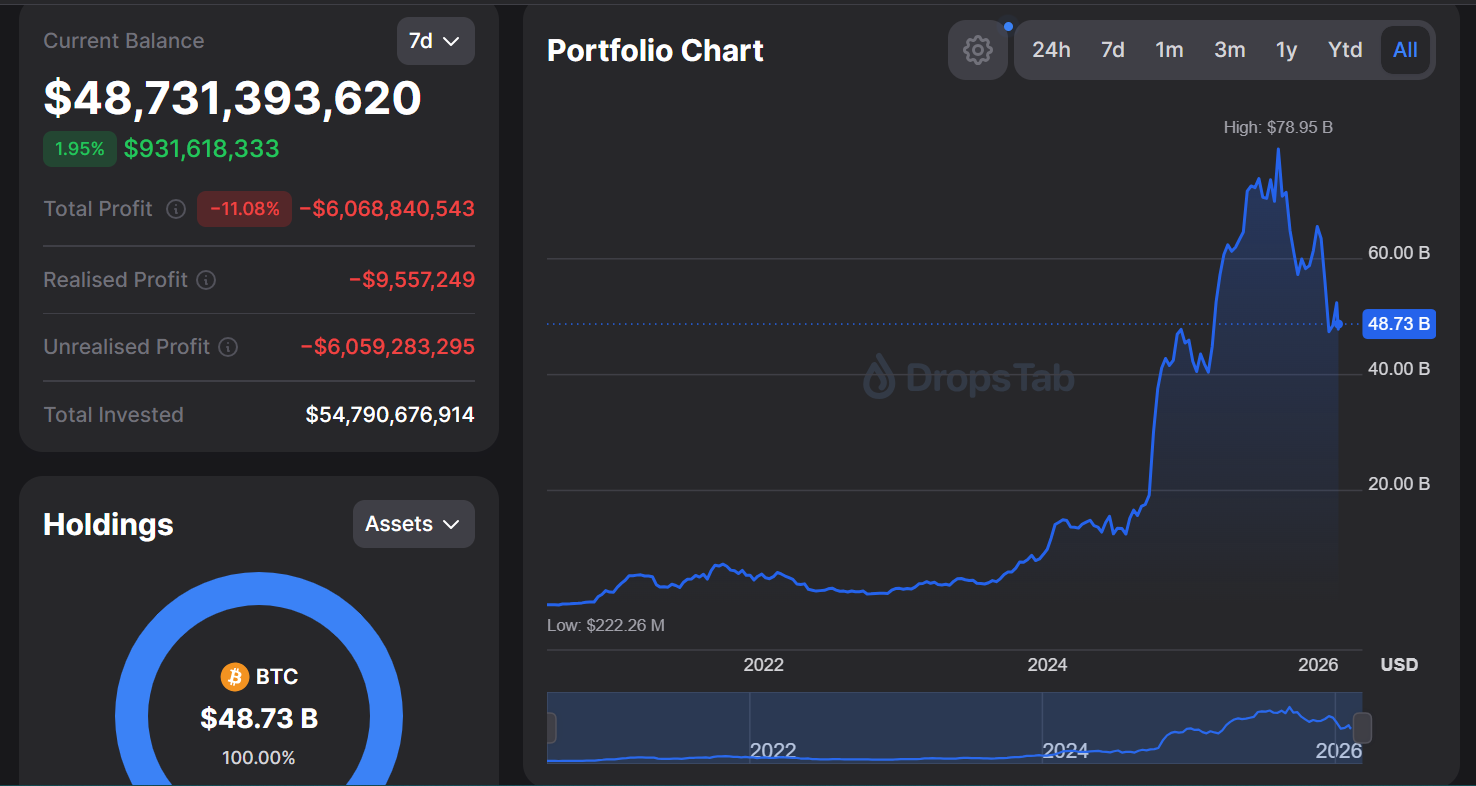1476x786 pixels.
Task: Click the info icon beside Realised Profit
Action: click(x=207, y=280)
